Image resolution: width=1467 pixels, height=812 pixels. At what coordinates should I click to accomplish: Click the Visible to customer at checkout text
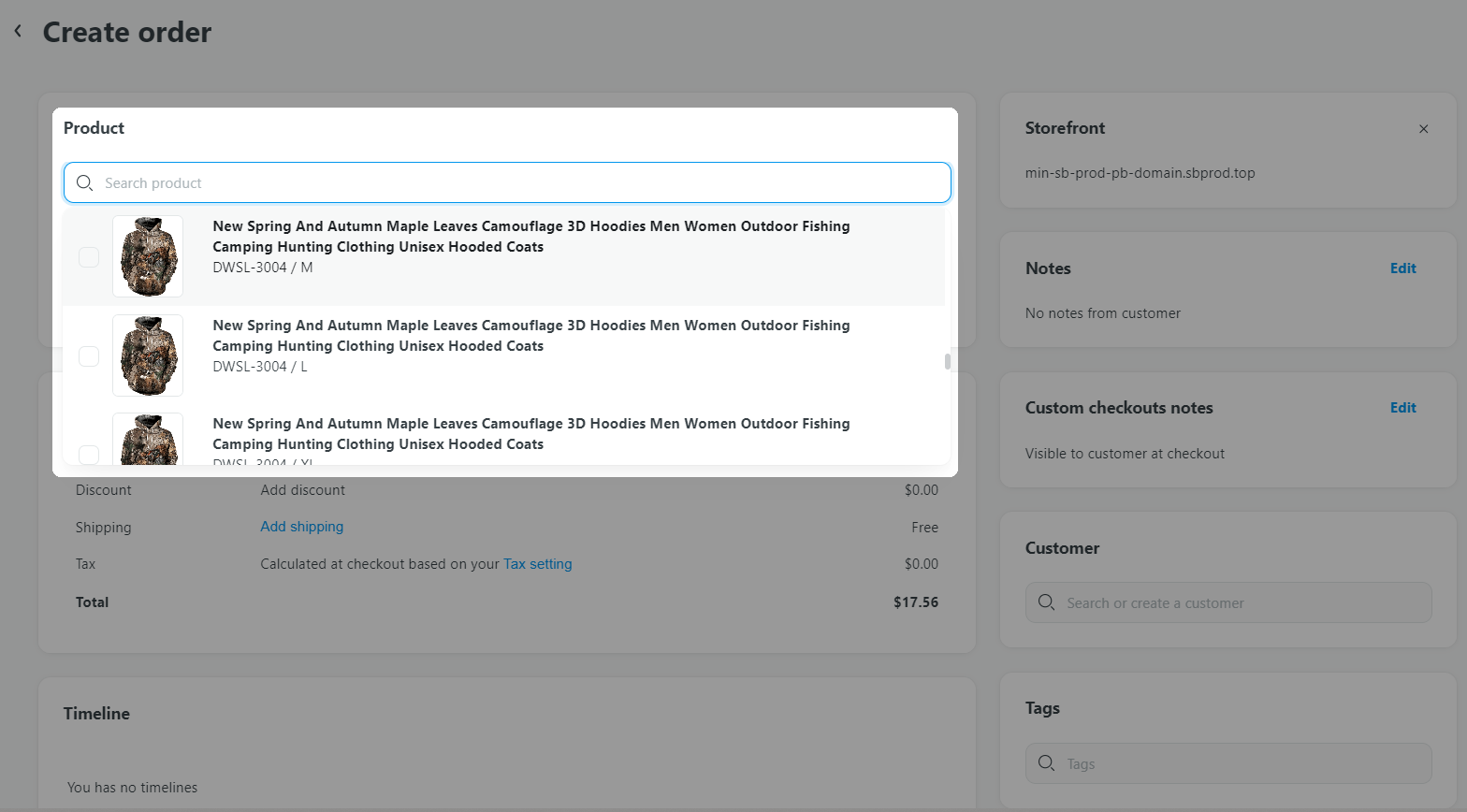pos(1125,454)
